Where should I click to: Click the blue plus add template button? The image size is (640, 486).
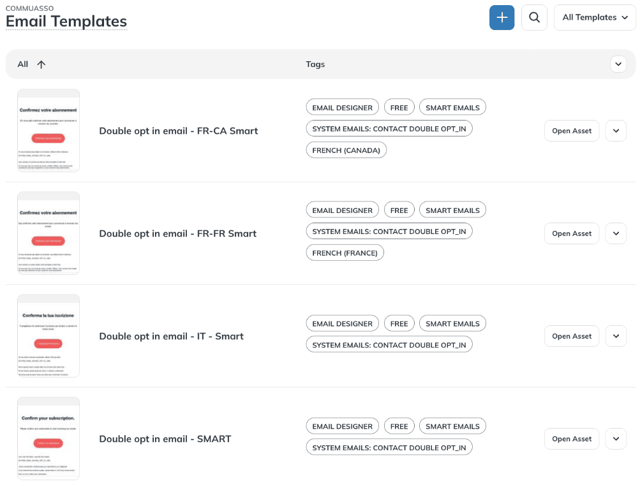[502, 18]
